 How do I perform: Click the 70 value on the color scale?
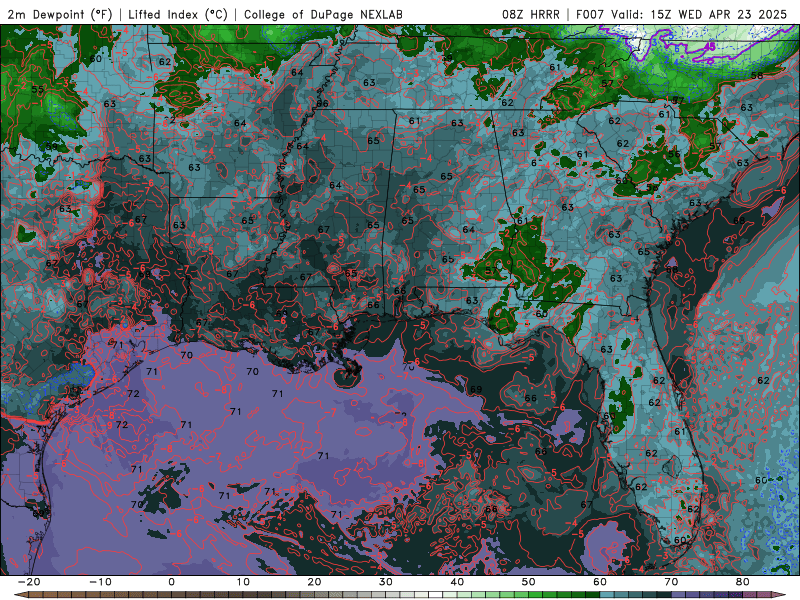point(671,582)
